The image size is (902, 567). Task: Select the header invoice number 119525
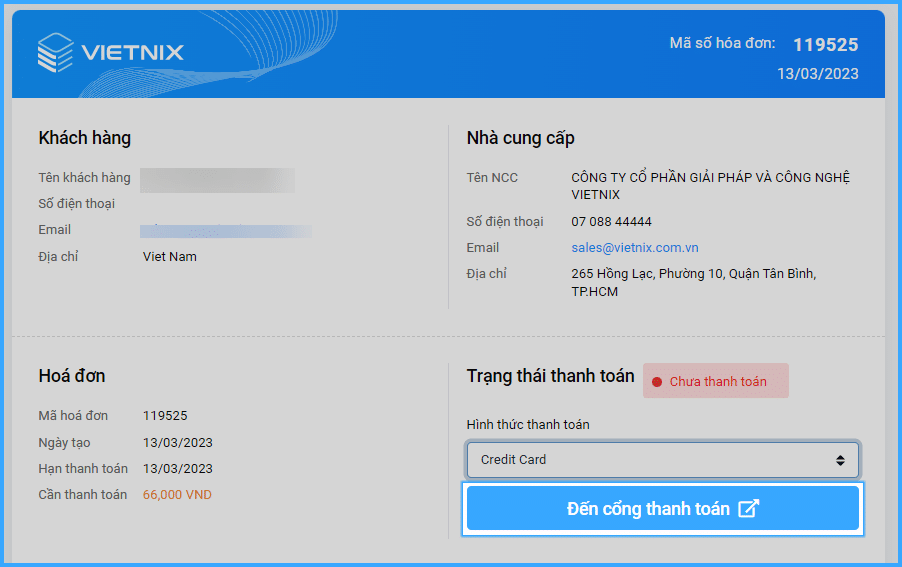pos(825,45)
